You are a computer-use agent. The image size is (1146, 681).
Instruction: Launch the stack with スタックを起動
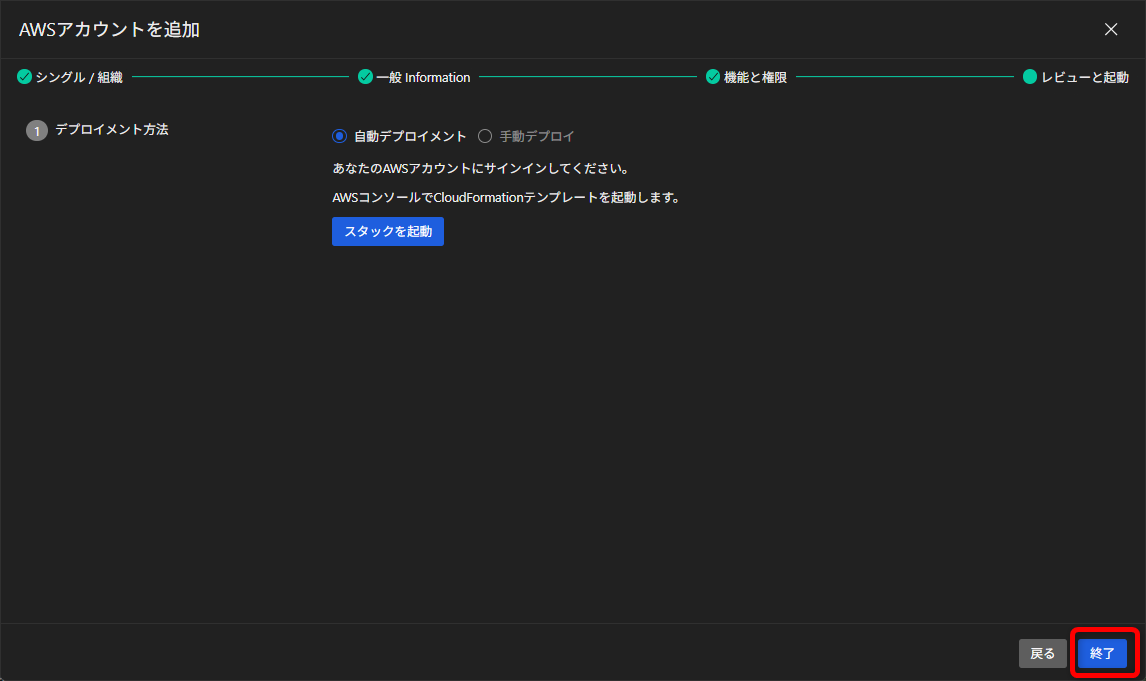pyautogui.click(x=387, y=231)
